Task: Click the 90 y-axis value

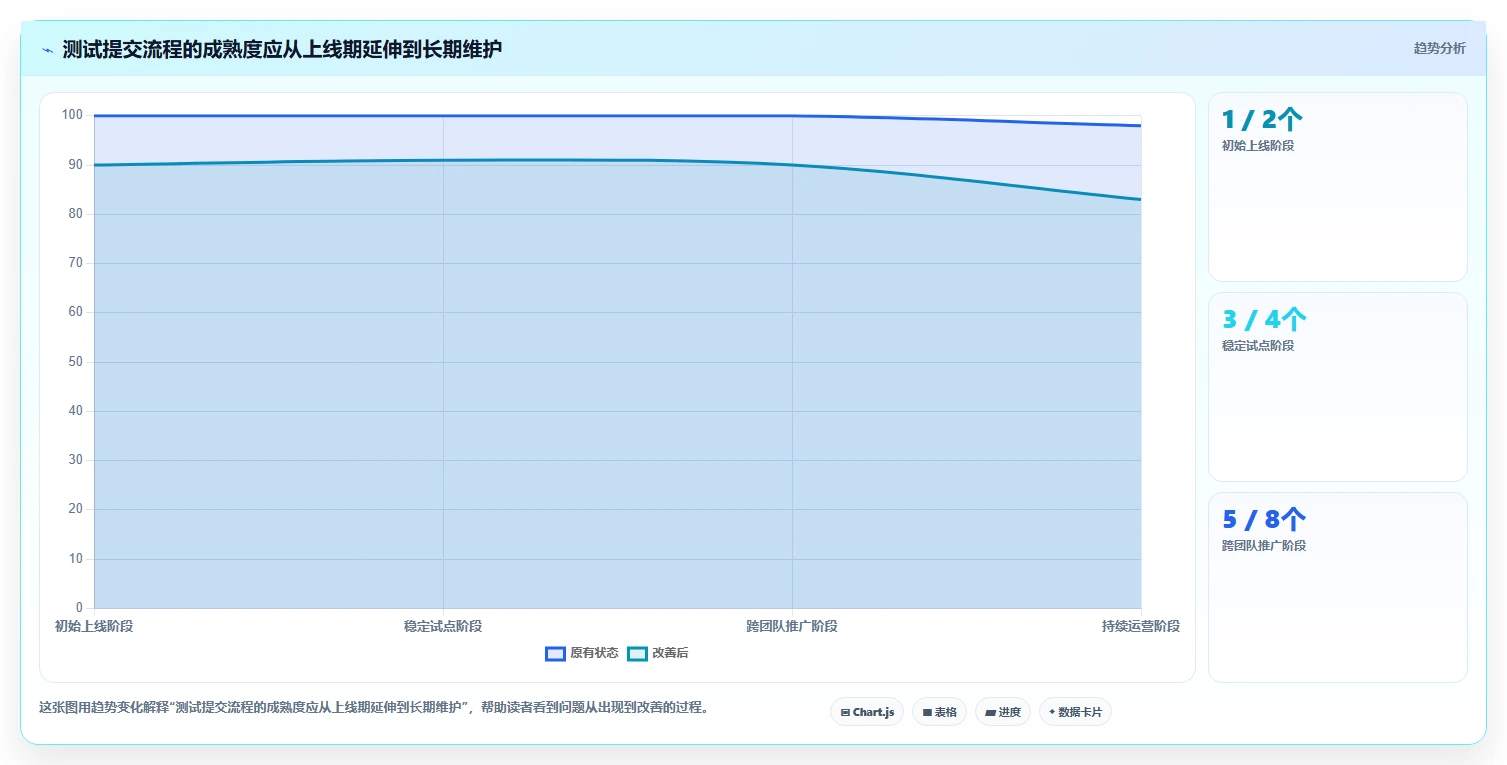Action: 76,165
